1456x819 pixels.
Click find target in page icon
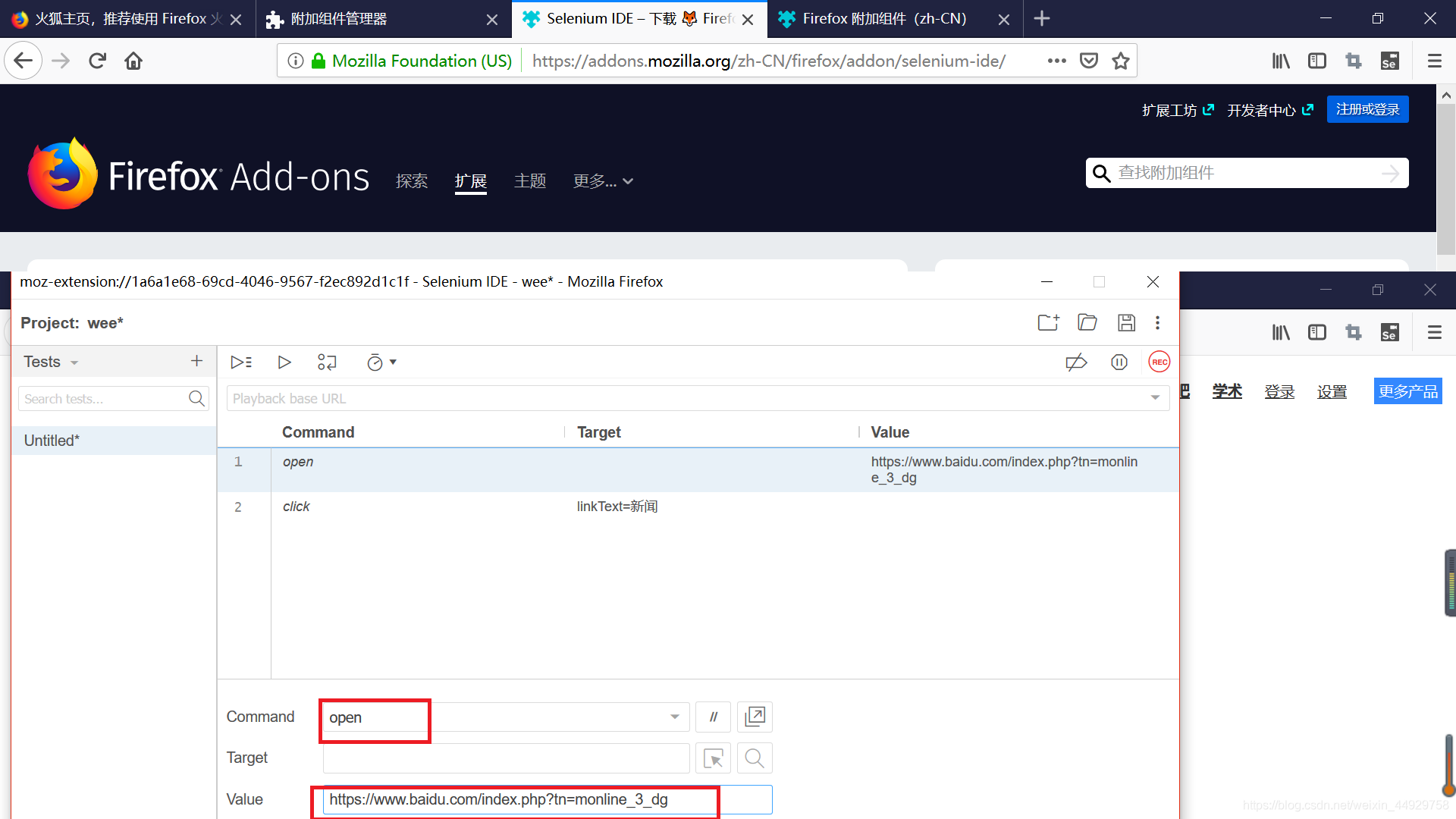755,758
